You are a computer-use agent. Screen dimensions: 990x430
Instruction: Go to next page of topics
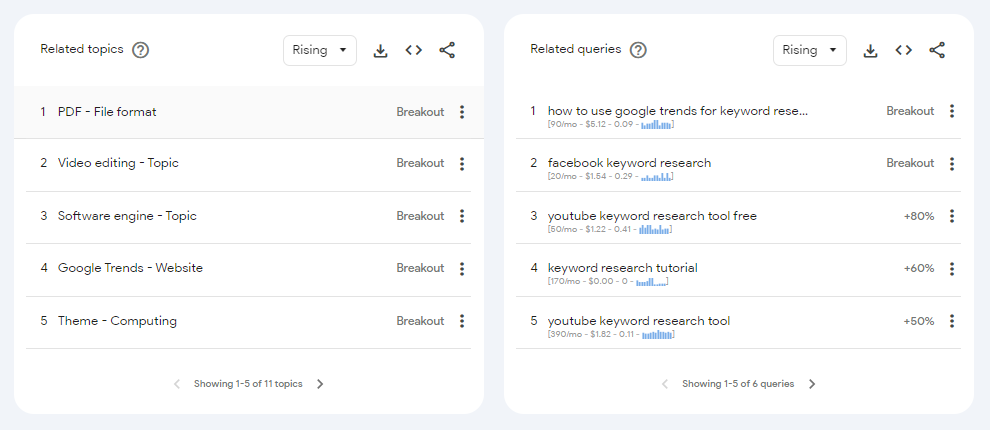click(320, 384)
